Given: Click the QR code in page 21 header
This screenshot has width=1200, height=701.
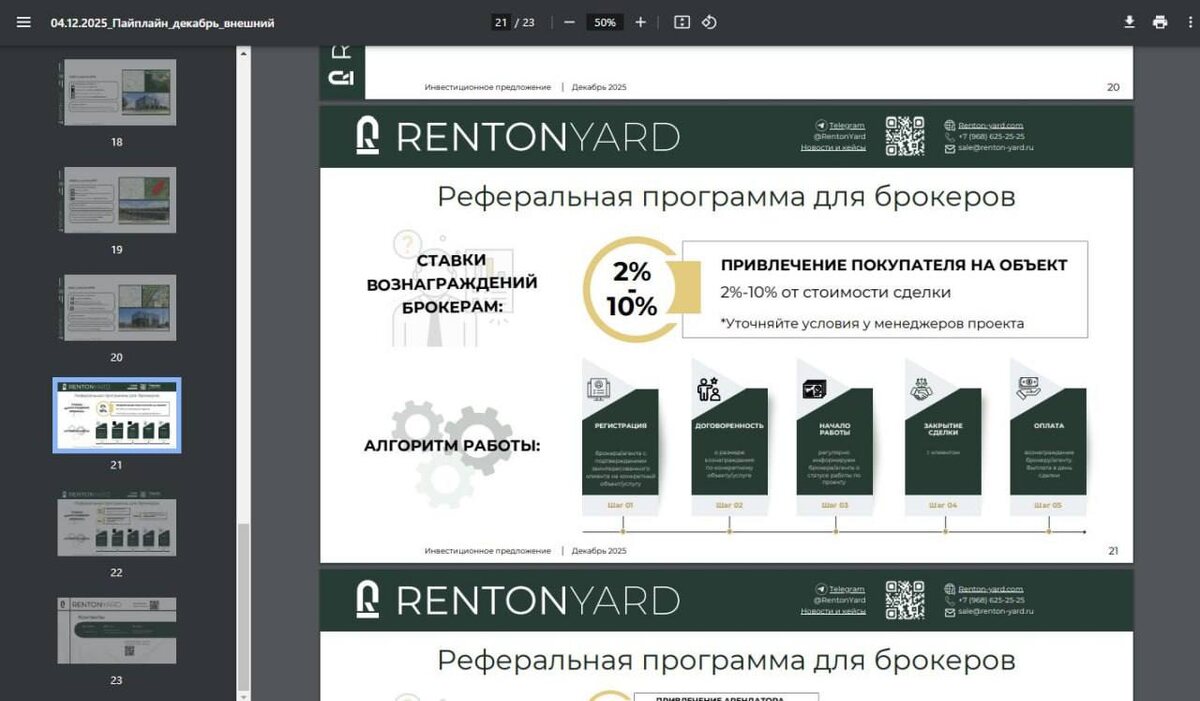Looking at the screenshot, I should click(x=905, y=136).
